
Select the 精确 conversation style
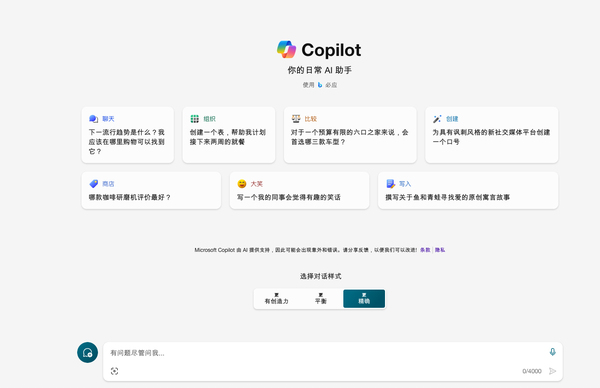pos(364,298)
